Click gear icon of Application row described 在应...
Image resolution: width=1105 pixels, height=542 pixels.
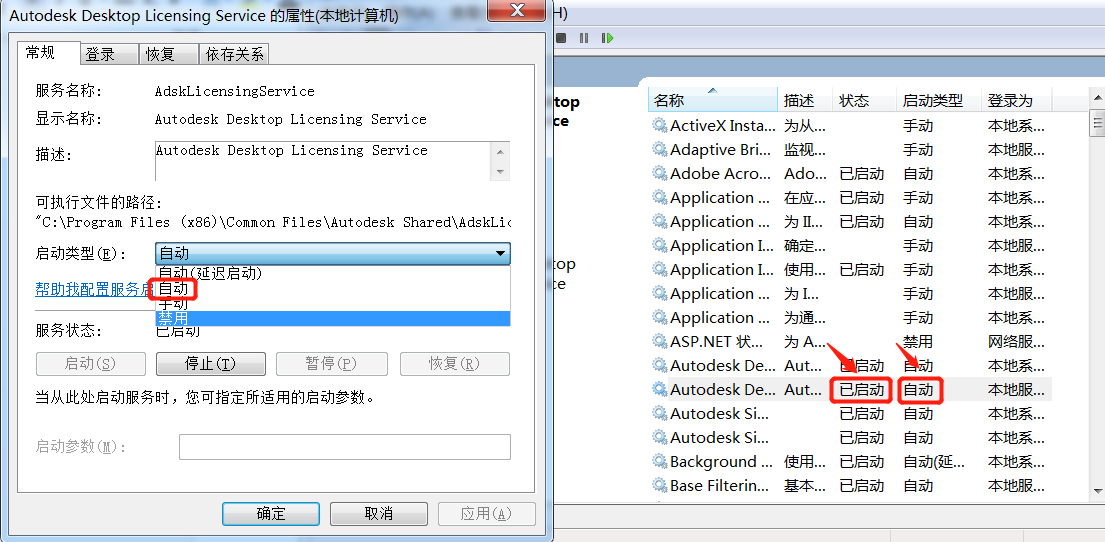tap(660, 197)
